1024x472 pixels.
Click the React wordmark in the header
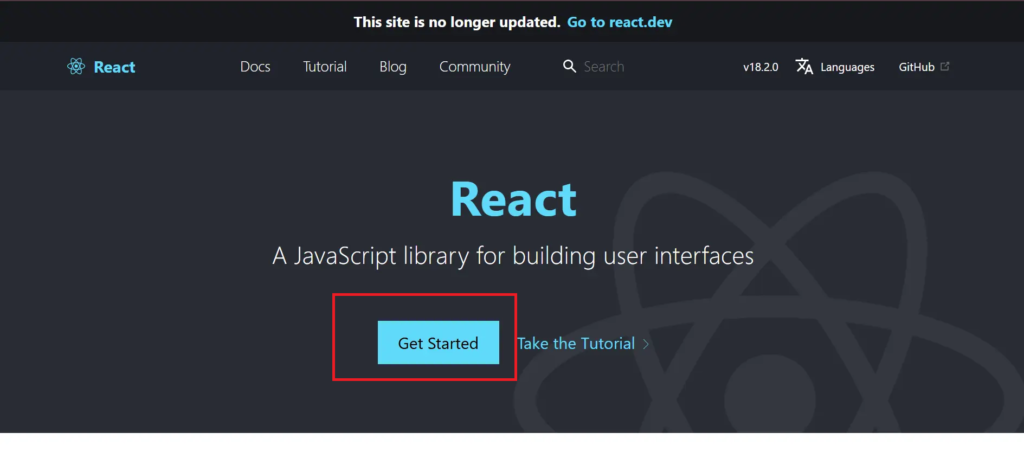pyautogui.click(x=114, y=67)
